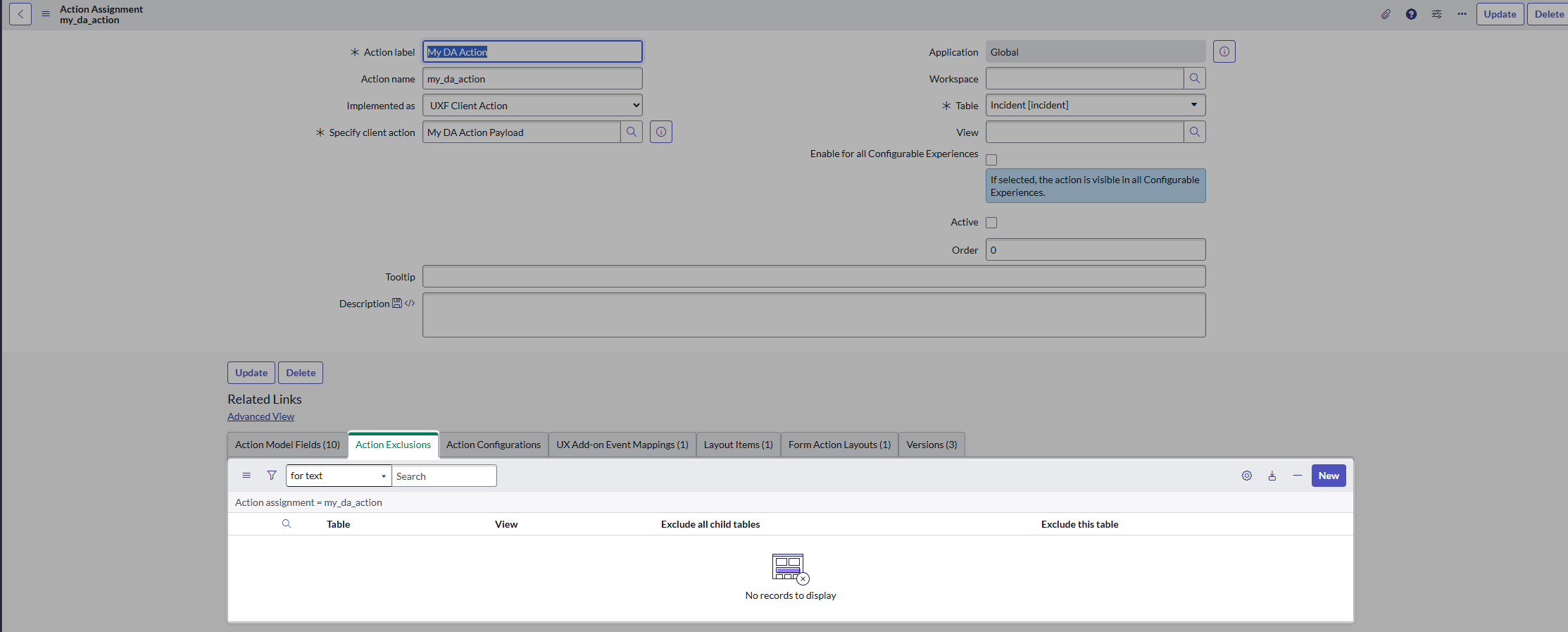
Task: Open the Advanced View link
Action: 261,416
